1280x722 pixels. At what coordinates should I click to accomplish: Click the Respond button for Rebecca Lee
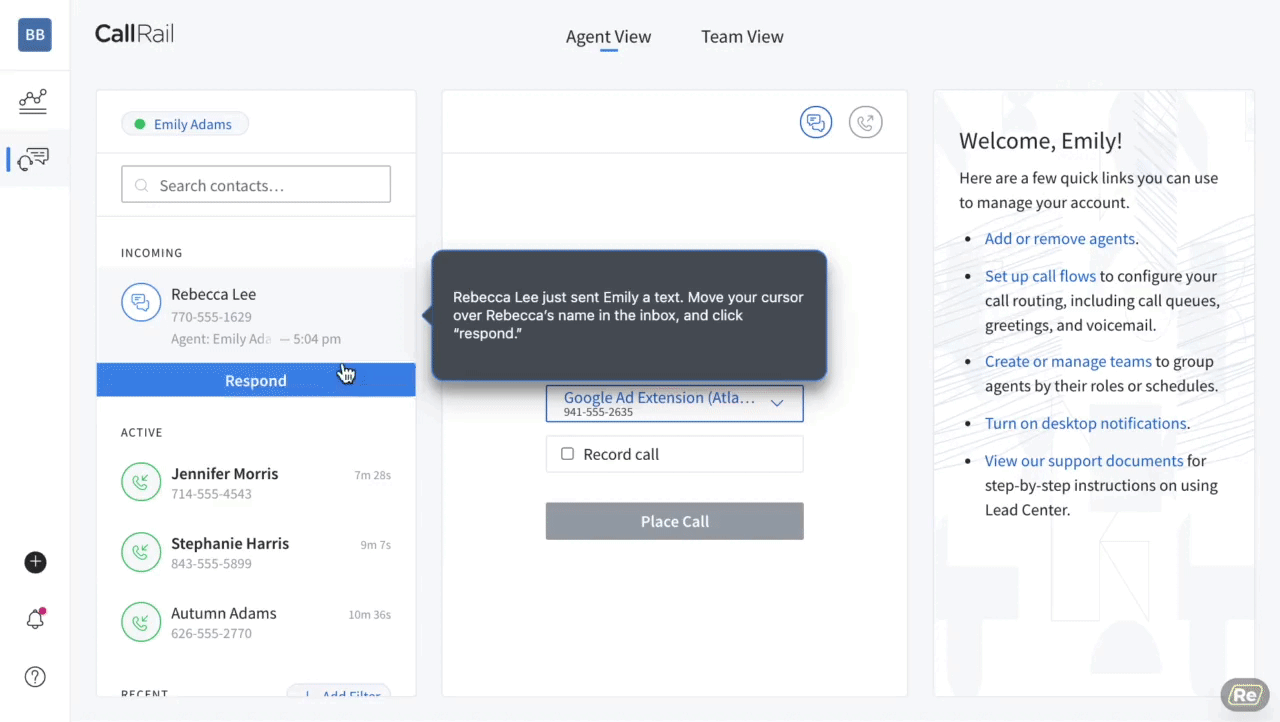coord(256,380)
